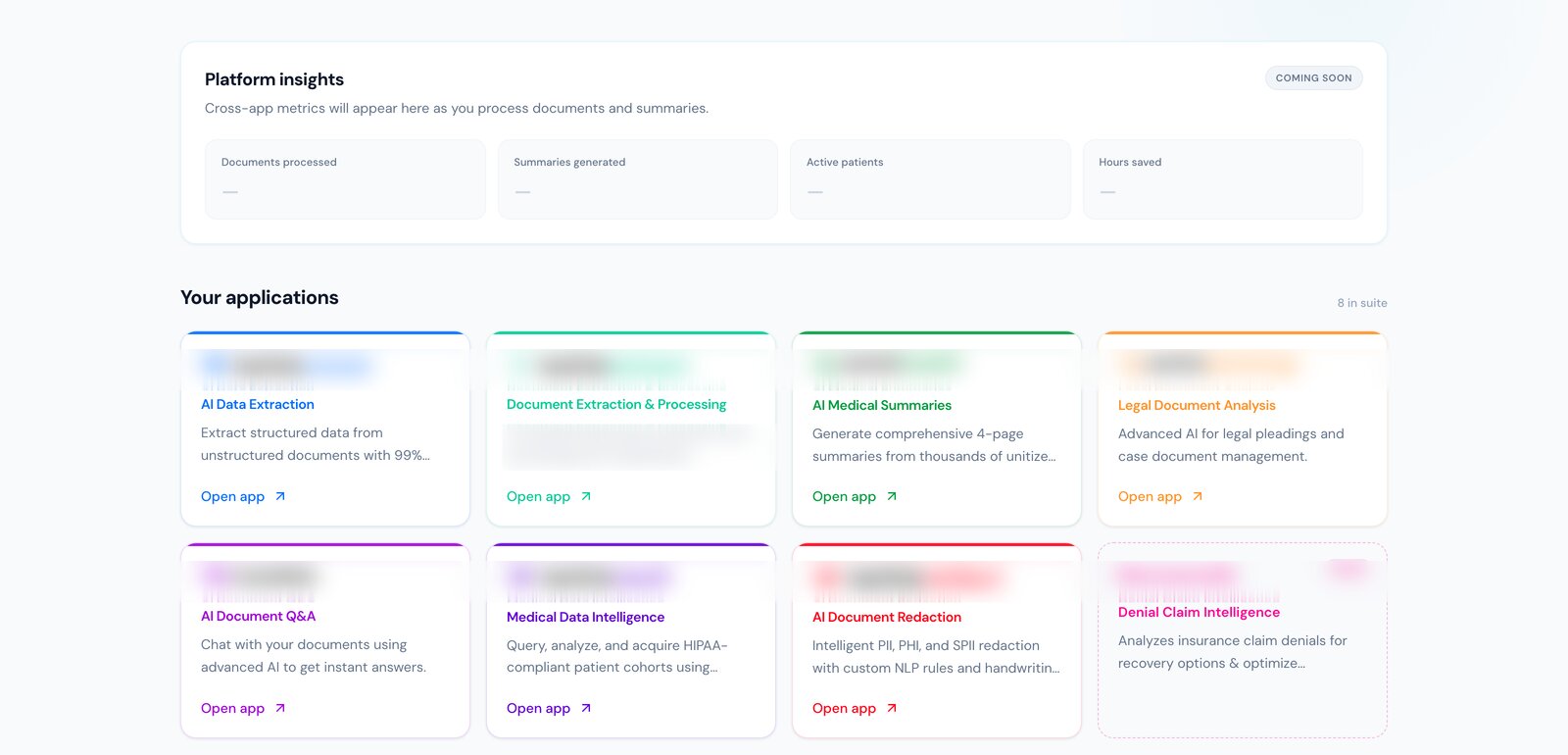
Task: Click the arrow icon on Medical Data Intelligence card
Action: tap(586, 708)
